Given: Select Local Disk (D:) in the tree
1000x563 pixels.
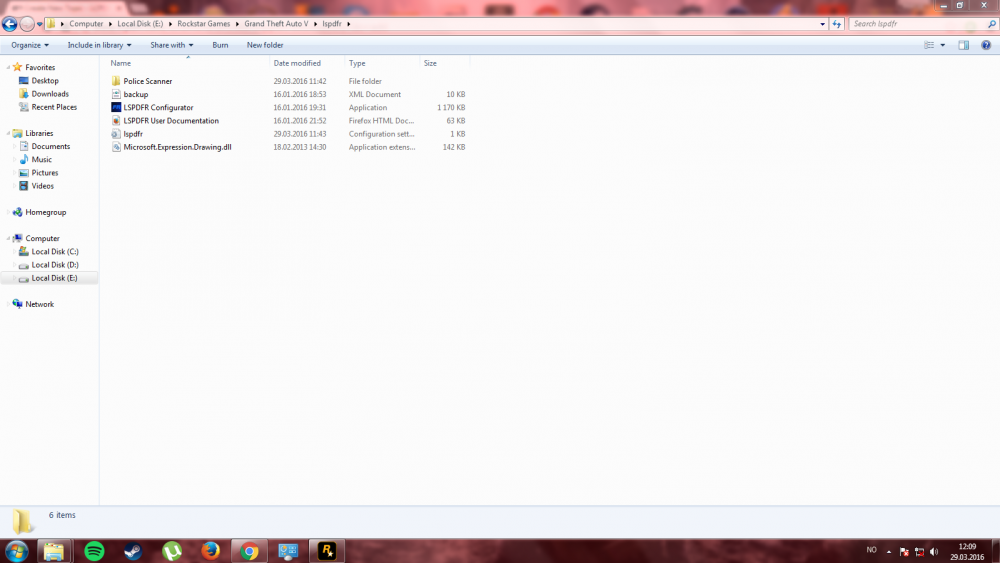Looking at the screenshot, I should point(55,265).
